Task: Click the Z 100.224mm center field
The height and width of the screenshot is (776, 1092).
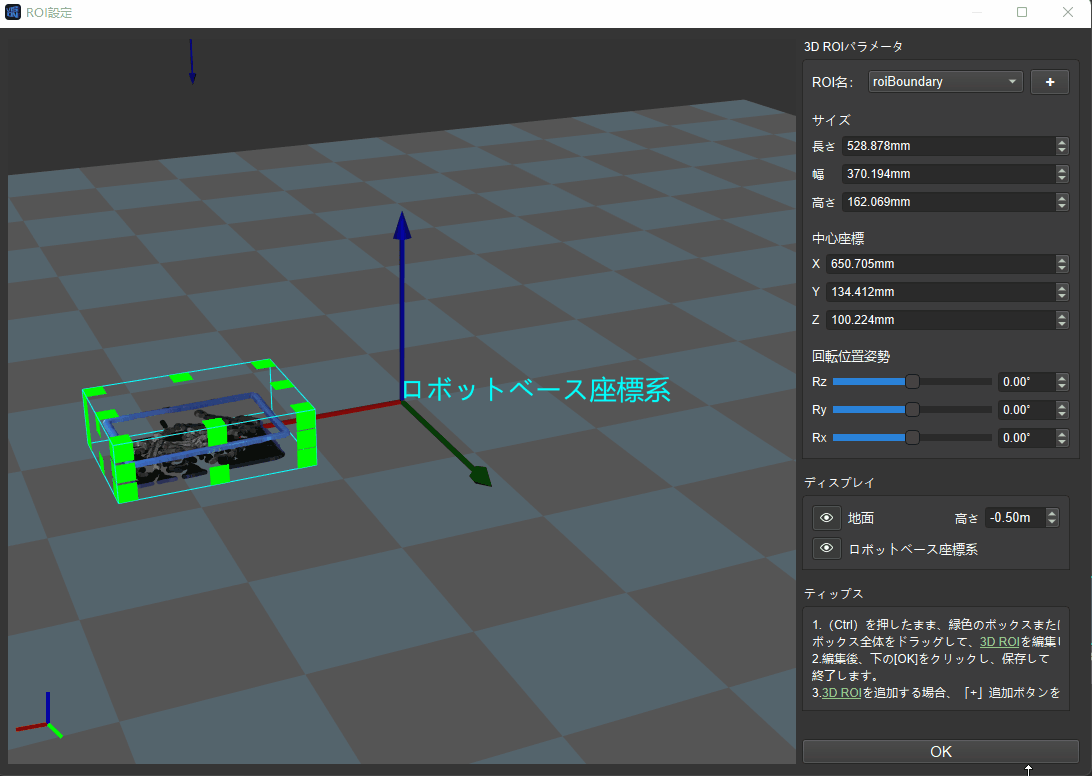Action: click(940, 319)
